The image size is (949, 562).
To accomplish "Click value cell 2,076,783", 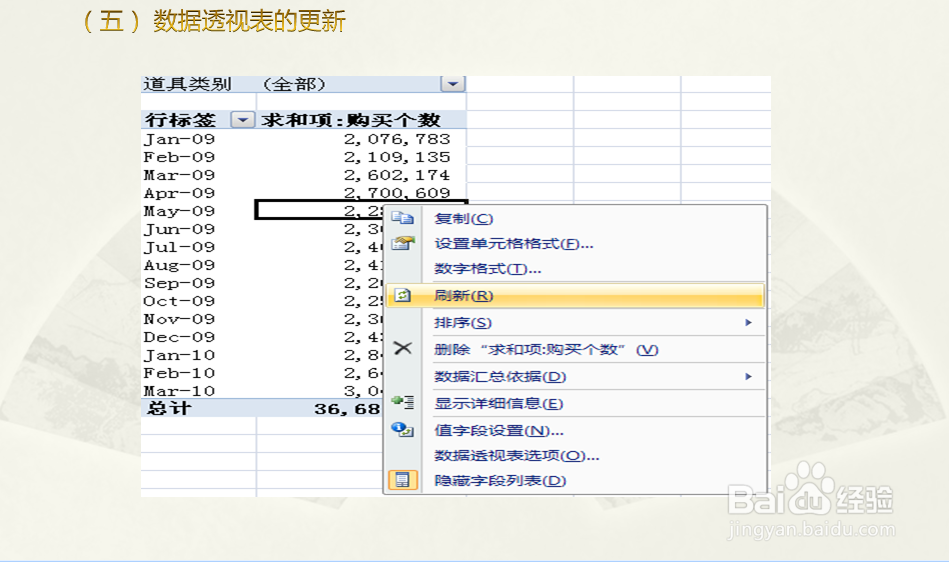I will (397, 139).
